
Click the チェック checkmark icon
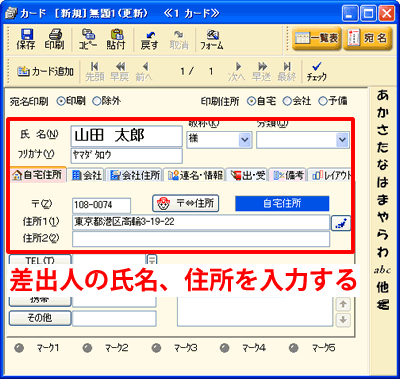click(x=317, y=71)
